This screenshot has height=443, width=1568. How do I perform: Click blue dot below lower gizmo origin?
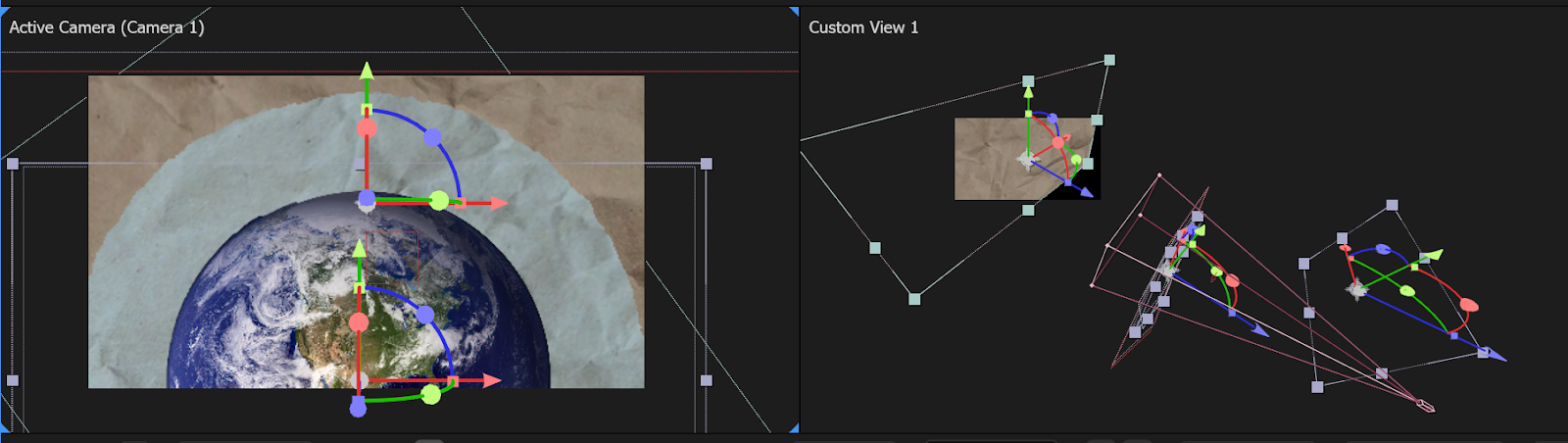point(358,407)
